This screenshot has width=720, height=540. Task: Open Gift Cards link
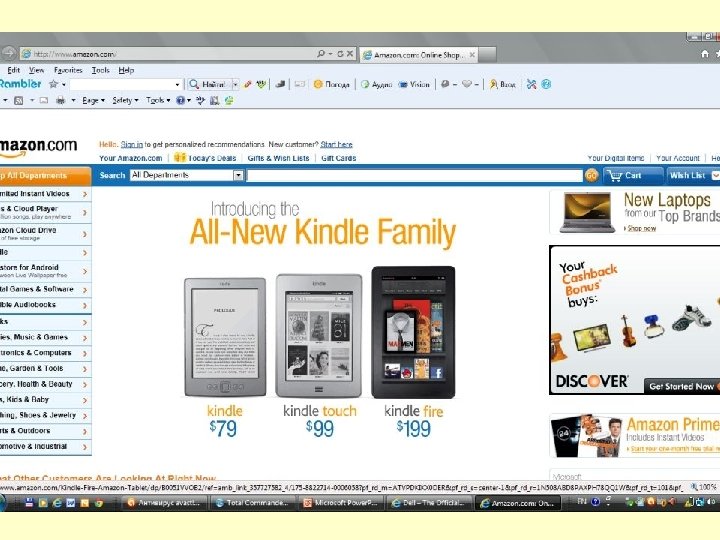(338, 158)
